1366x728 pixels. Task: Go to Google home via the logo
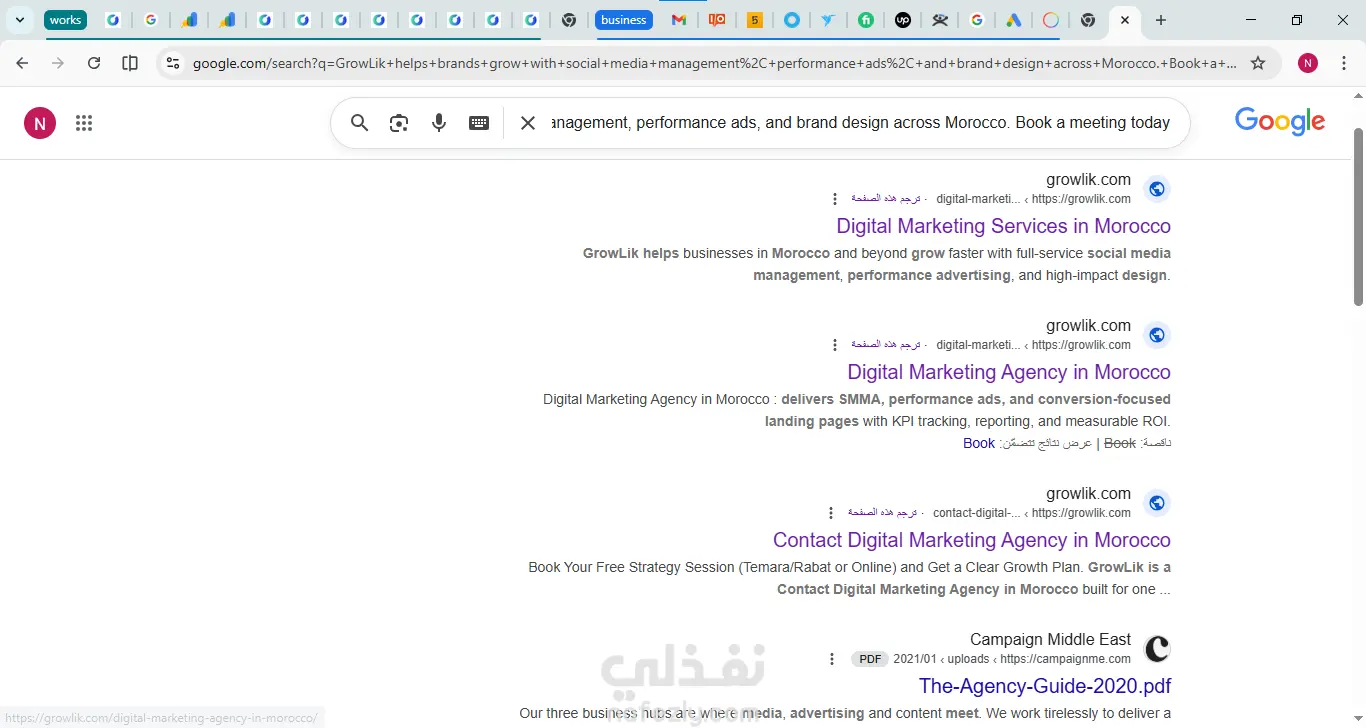(1280, 122)
